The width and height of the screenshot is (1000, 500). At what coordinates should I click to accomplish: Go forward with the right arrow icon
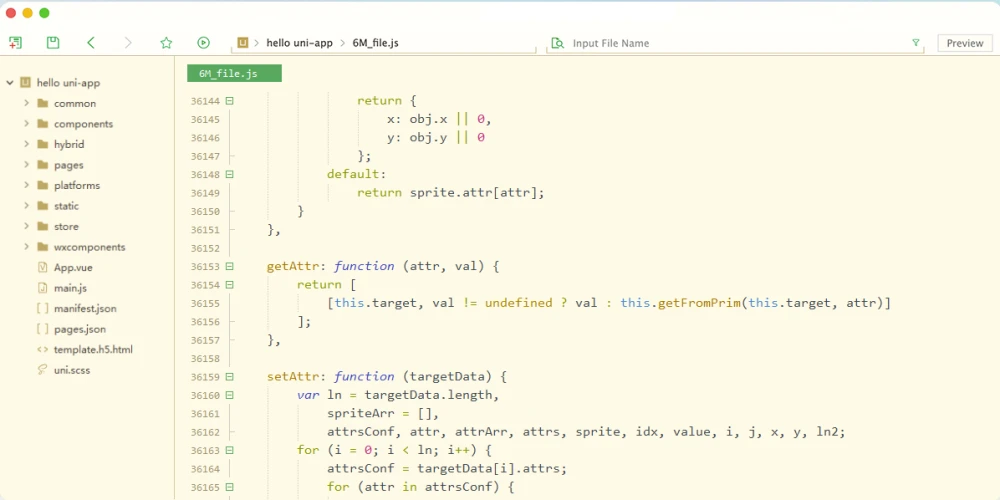[128, 43]
